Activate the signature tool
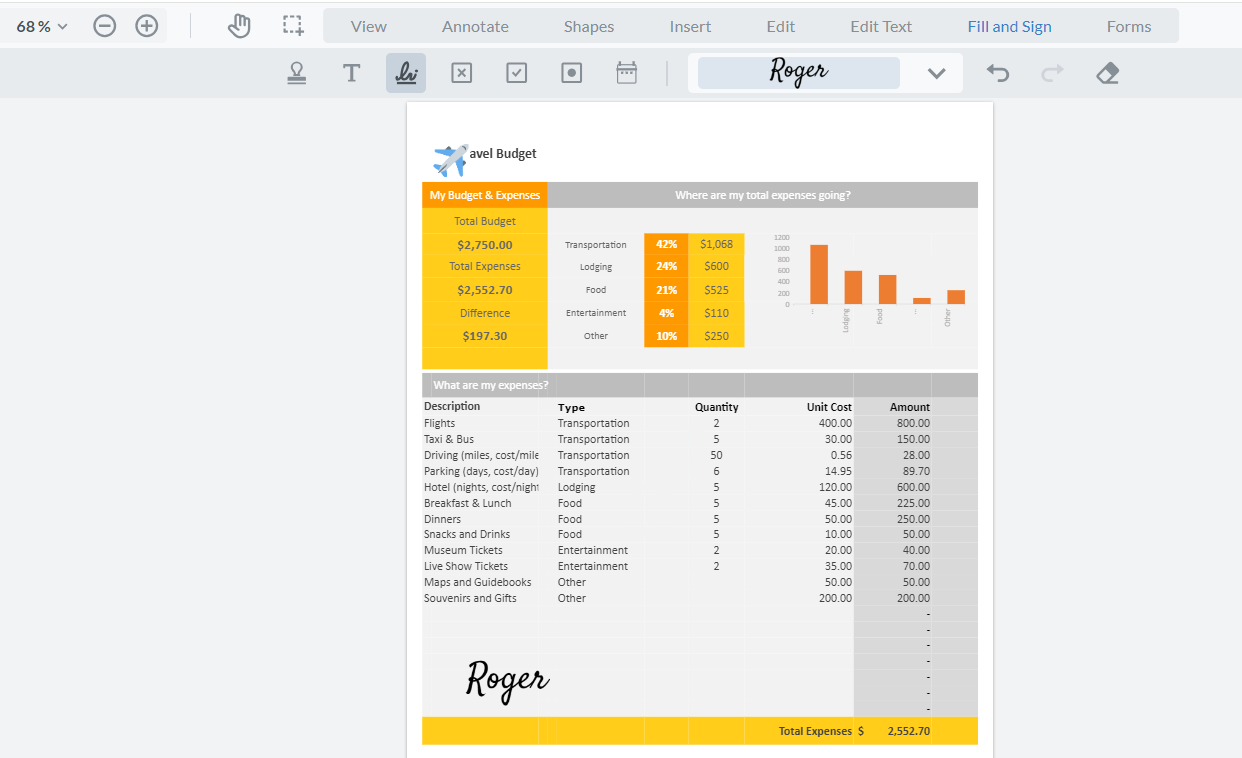The image size is (1242, 758). coord(406,73)
